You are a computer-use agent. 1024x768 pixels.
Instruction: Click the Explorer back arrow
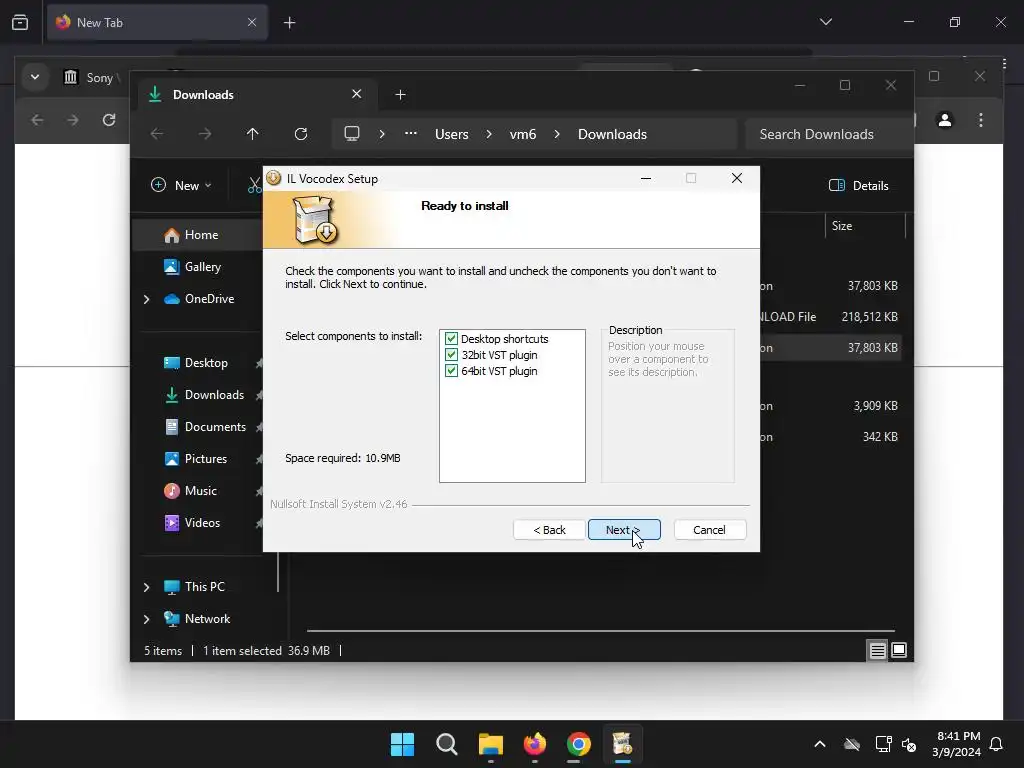coord(157,134)
